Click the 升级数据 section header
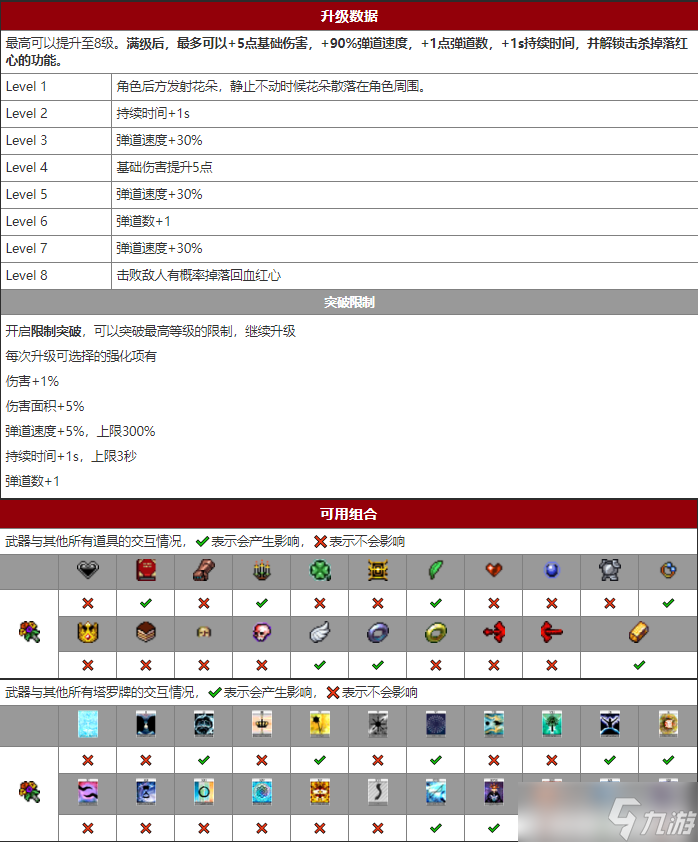 (x=349, y=16)
